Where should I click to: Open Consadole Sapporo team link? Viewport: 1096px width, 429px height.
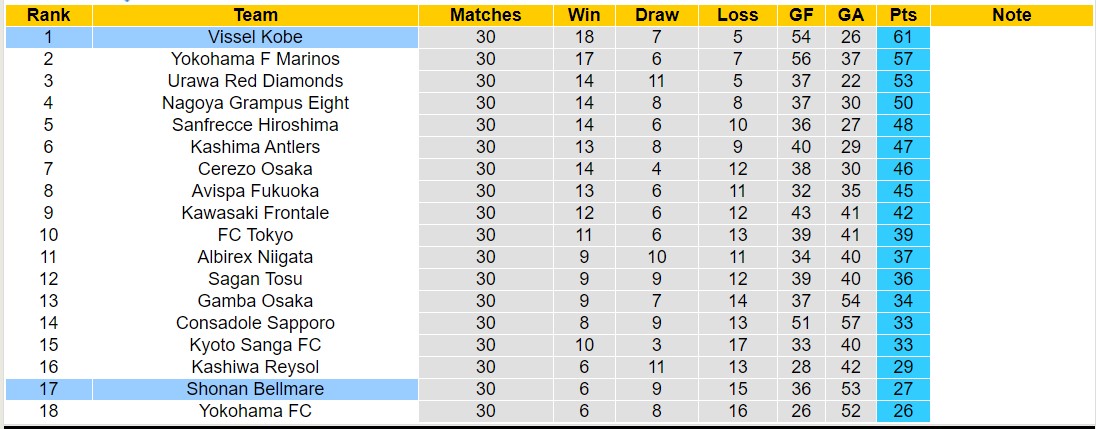pos(255,323)
